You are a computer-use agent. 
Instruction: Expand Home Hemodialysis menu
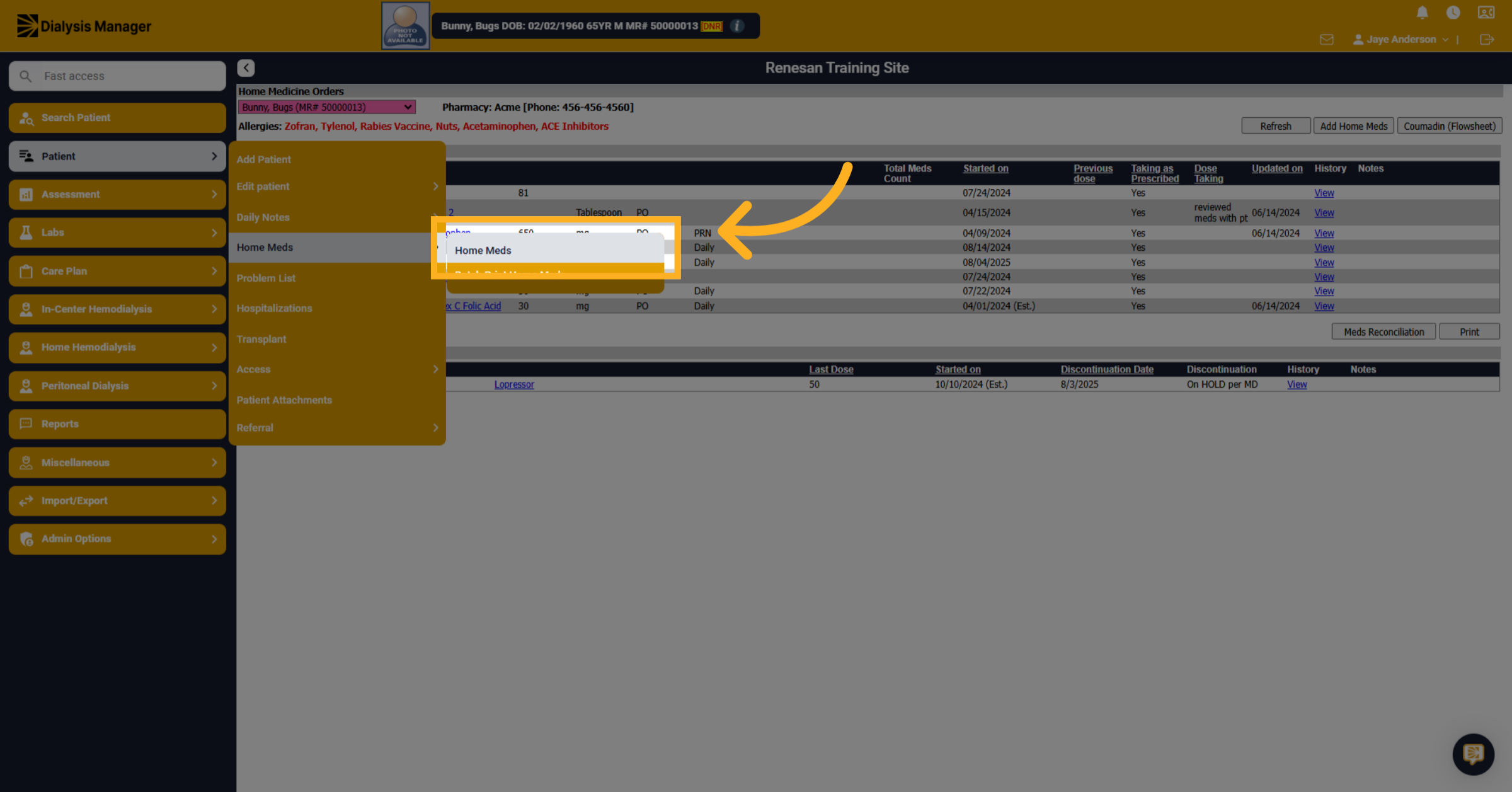(117, 347)
